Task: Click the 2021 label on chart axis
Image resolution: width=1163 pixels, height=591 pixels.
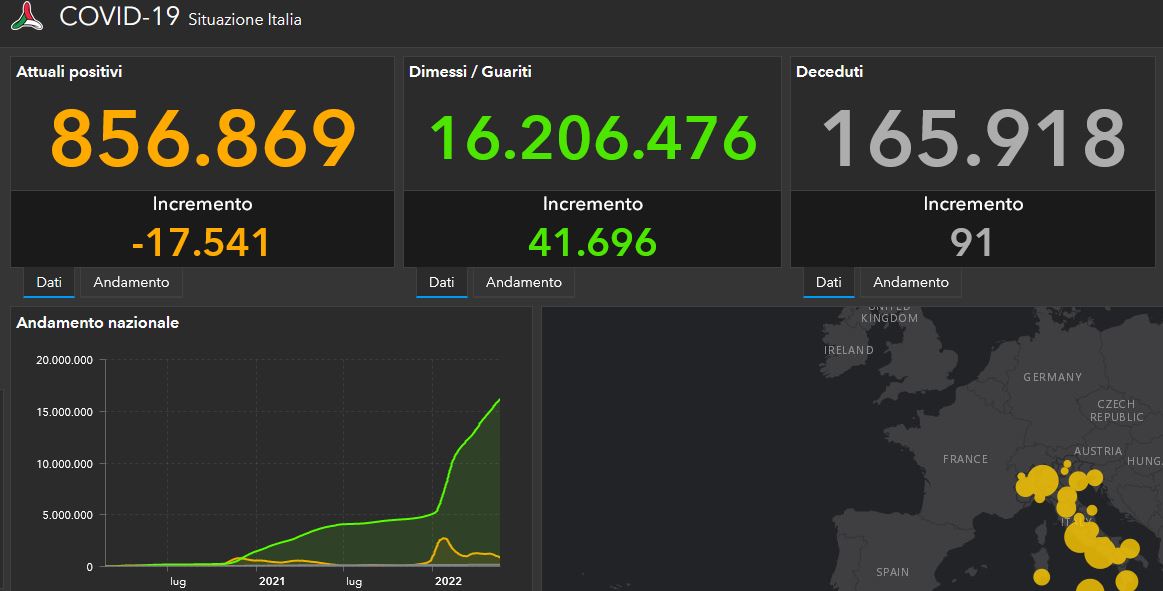Action: (x=272, y=580)
